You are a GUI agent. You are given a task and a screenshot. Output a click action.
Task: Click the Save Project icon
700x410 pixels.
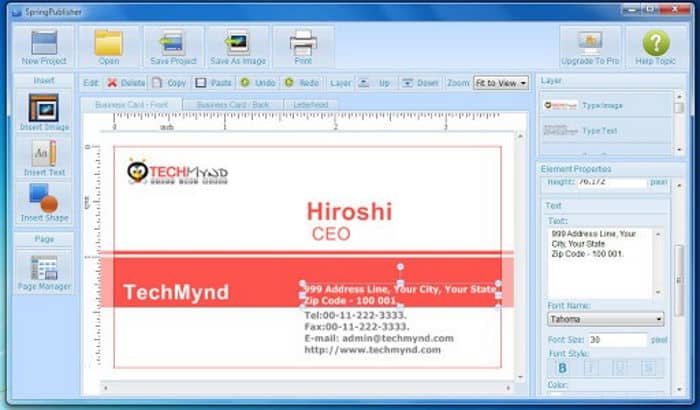pos(173,47)
